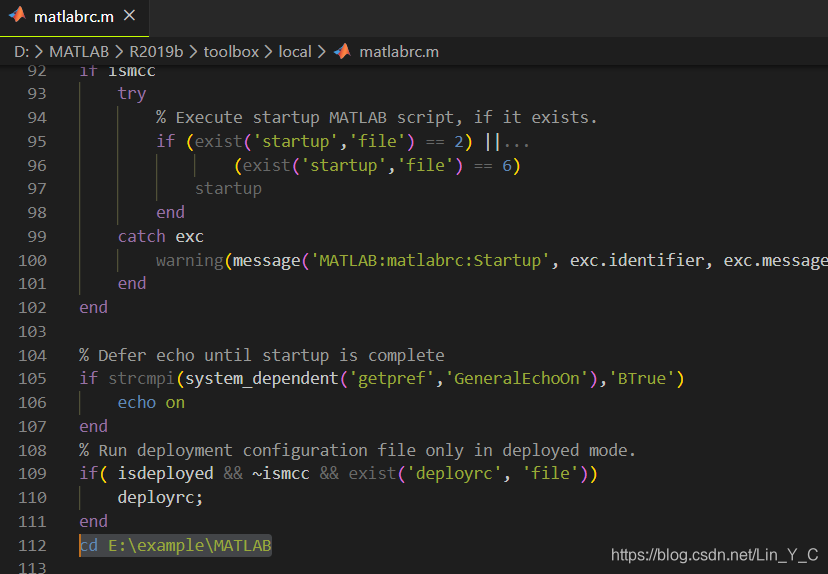Click 'isdeployed' on line 109

tap(165, 474)
